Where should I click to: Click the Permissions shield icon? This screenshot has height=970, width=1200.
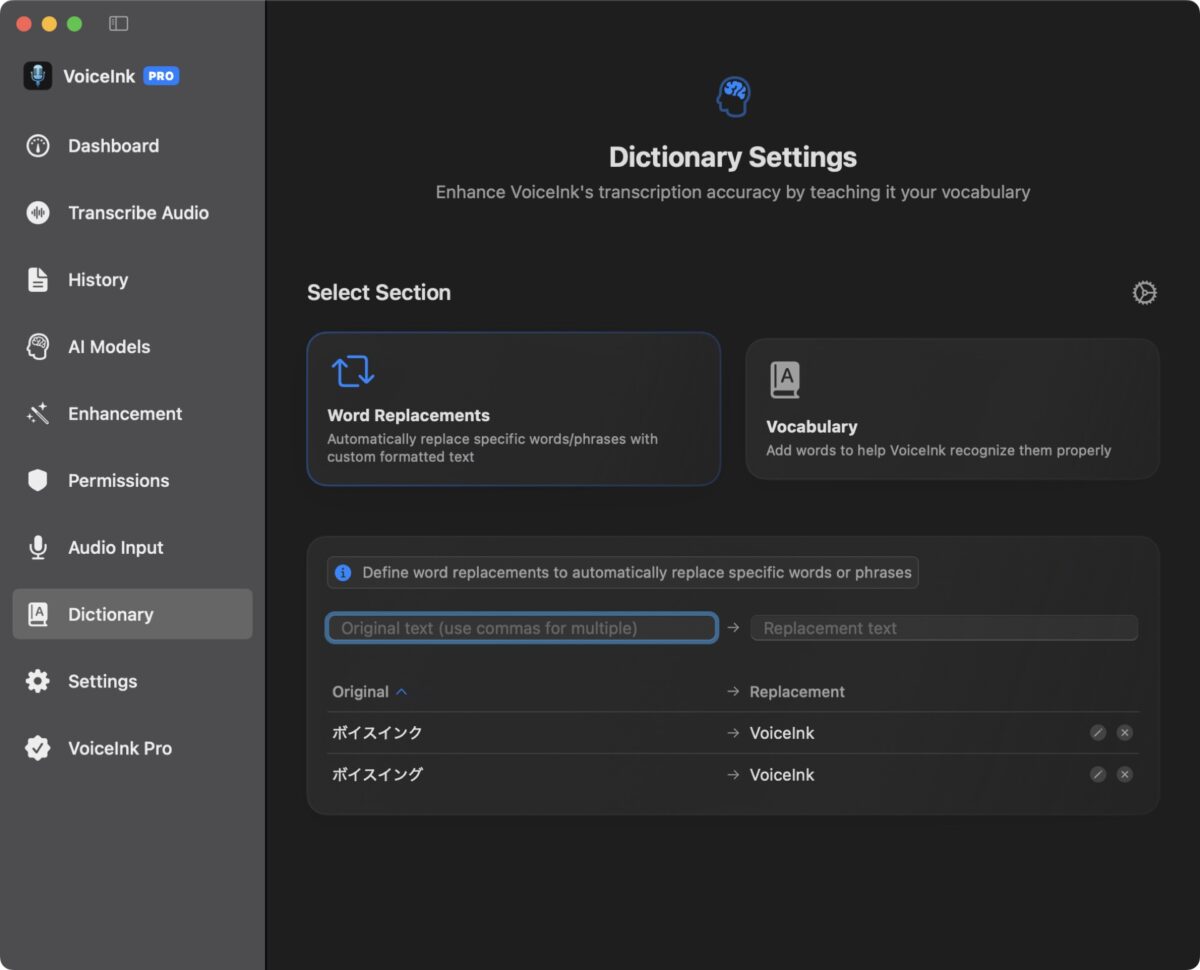38,481
